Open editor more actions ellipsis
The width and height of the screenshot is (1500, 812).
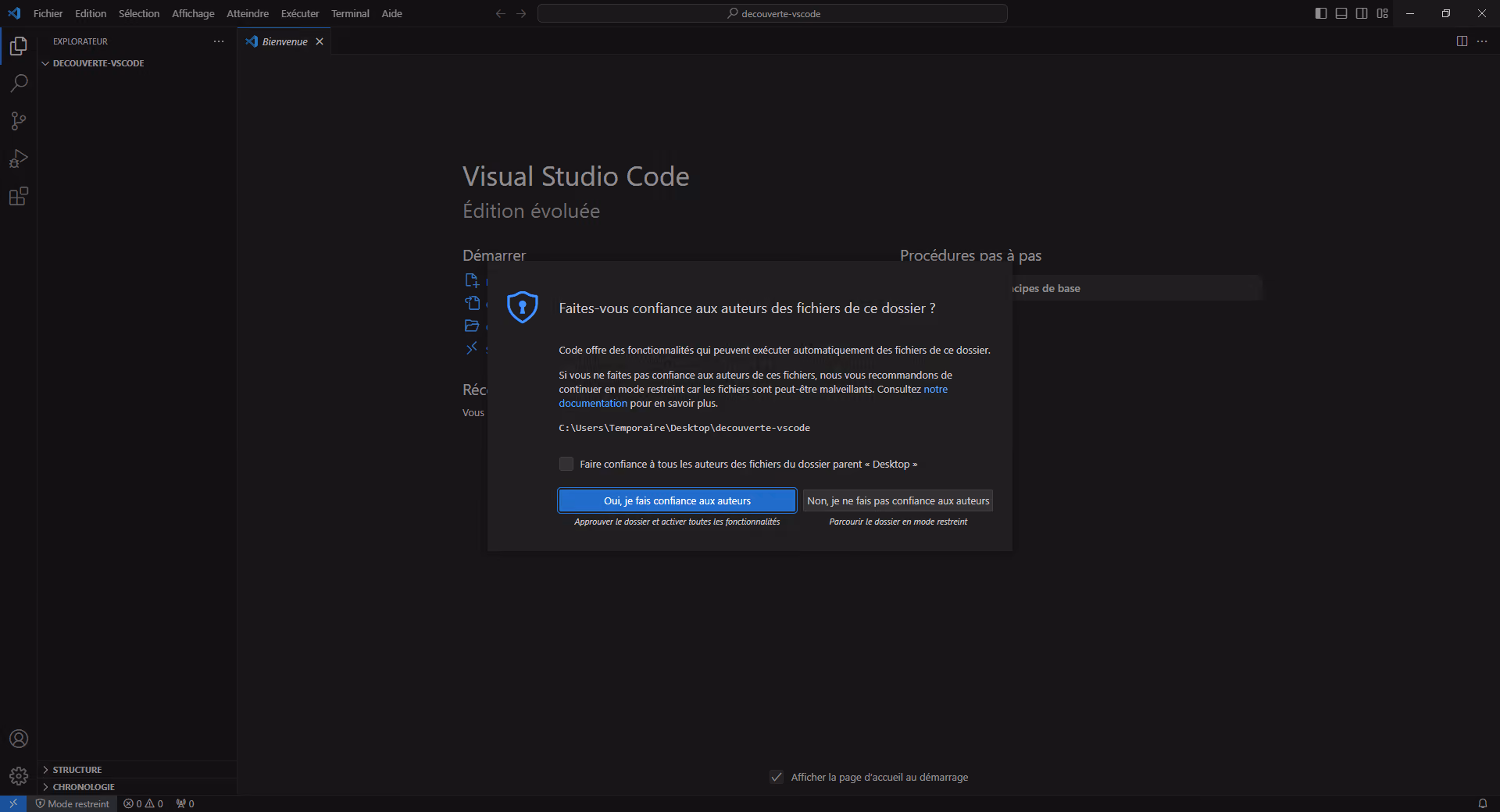pyautogui.click(x=1482, y=41)
